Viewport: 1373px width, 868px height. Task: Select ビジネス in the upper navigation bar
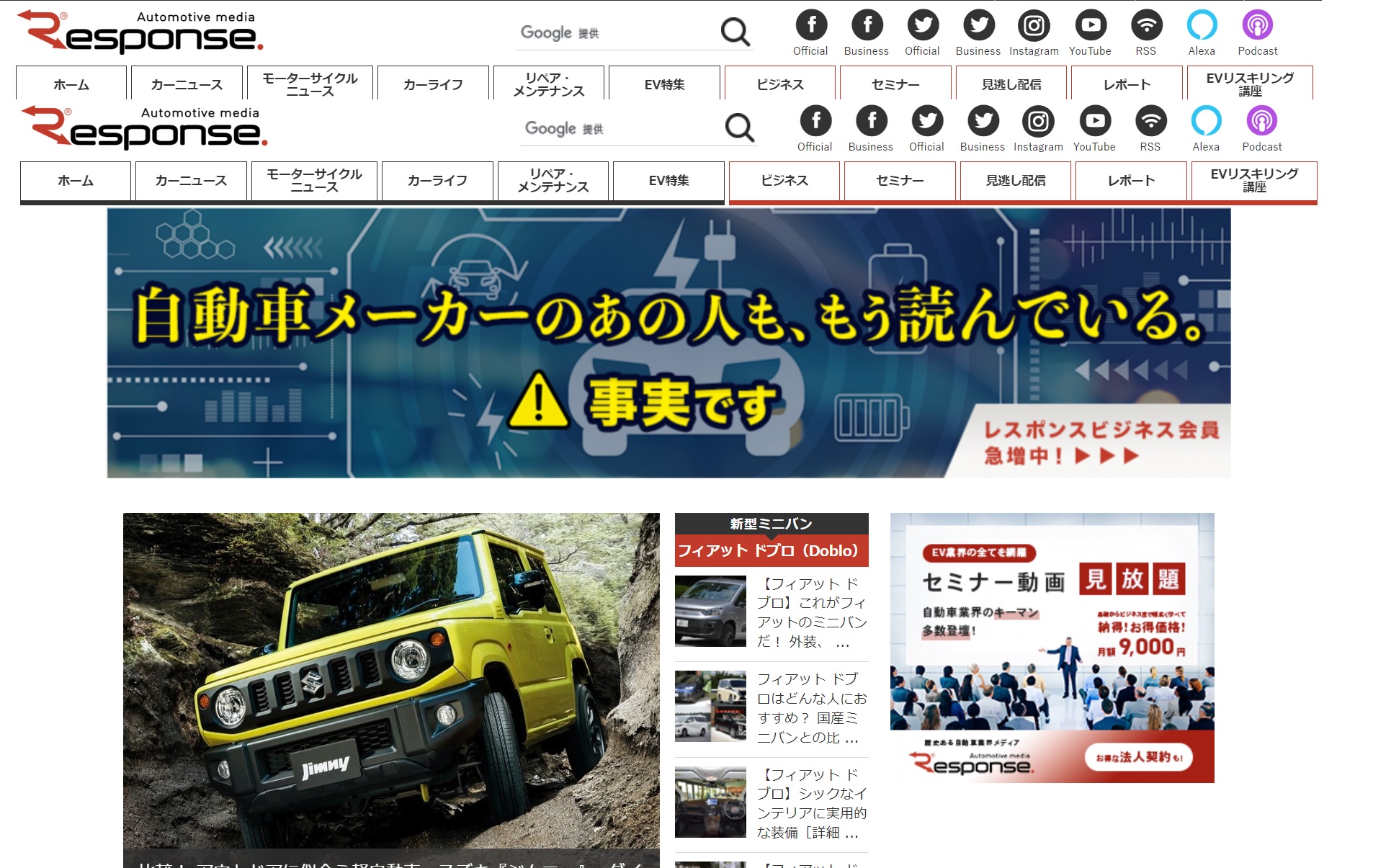[780, 84]
